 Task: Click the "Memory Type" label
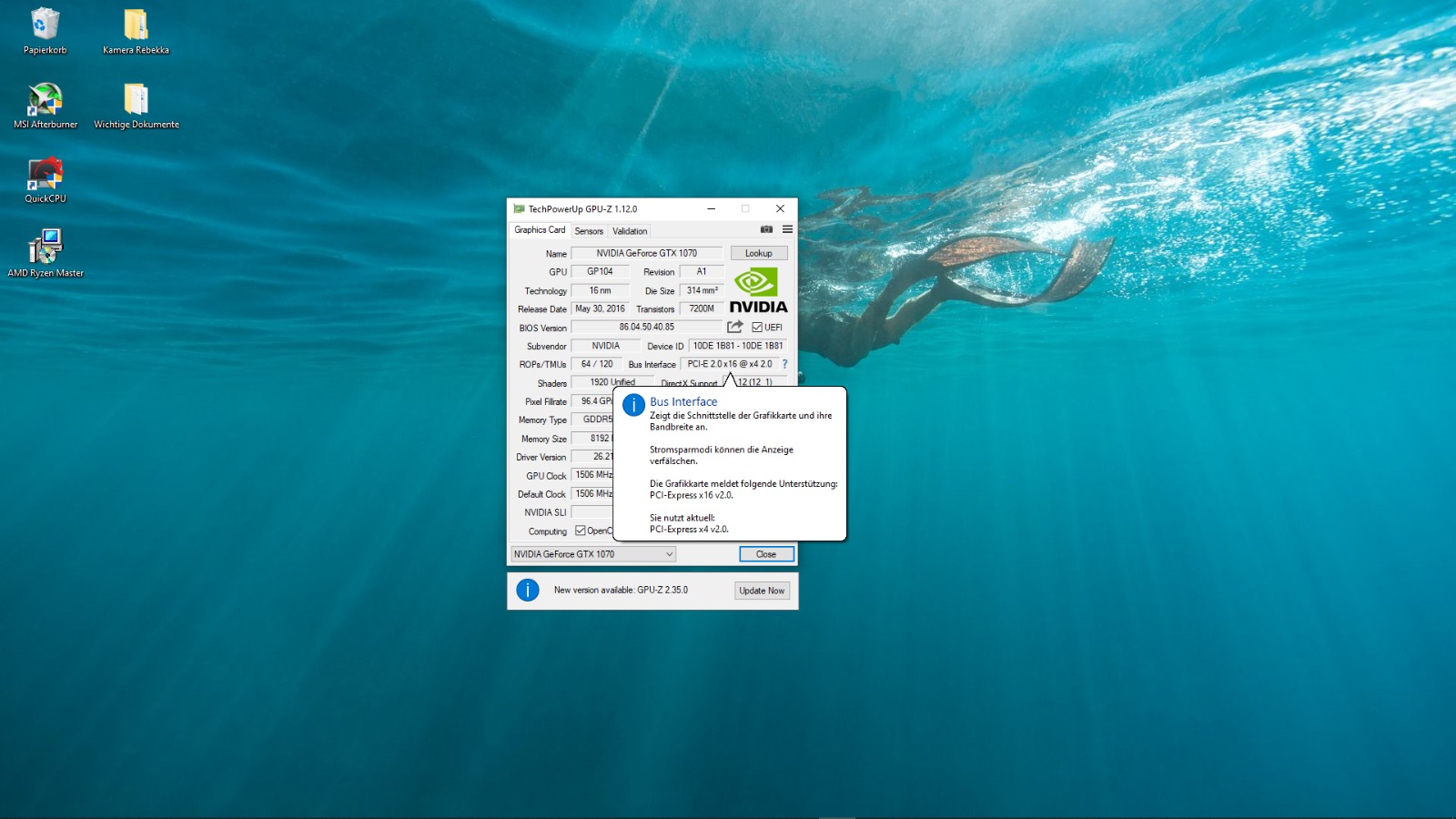pyautogui.click(x=542, y=420)
